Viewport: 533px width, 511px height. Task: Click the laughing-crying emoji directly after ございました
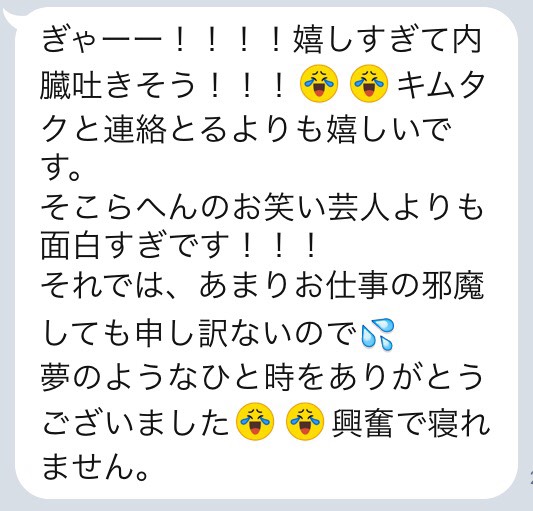[255, 421]
